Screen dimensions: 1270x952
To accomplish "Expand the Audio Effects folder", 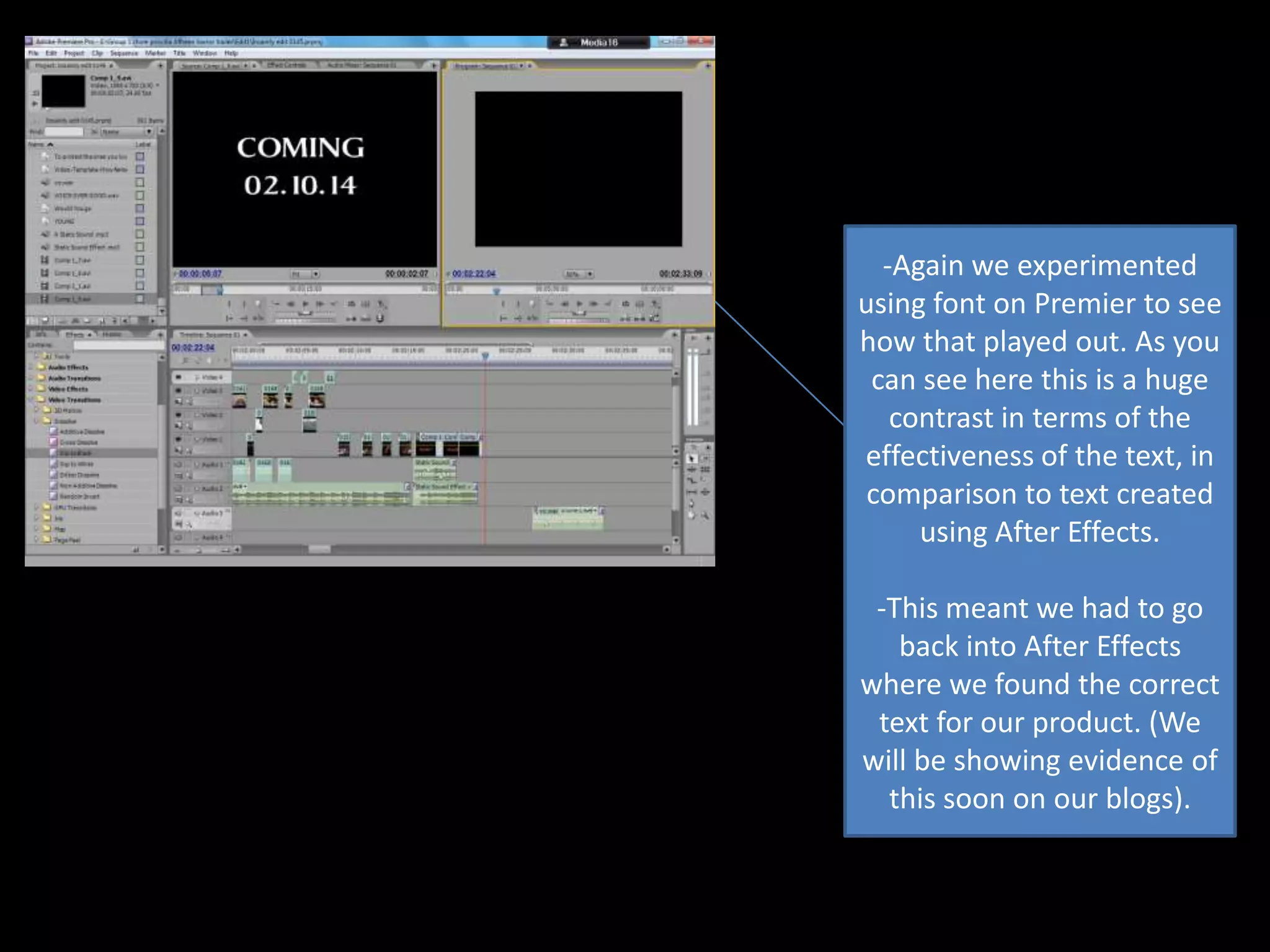I will point(32,368).
